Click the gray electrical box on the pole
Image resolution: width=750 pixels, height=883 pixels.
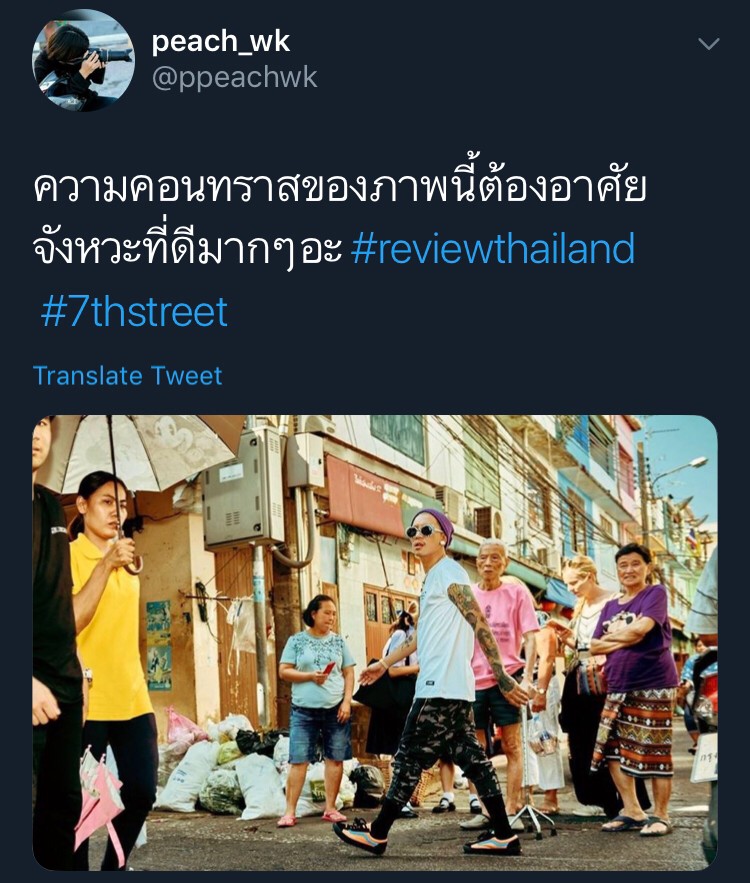(x=244, y=489)
